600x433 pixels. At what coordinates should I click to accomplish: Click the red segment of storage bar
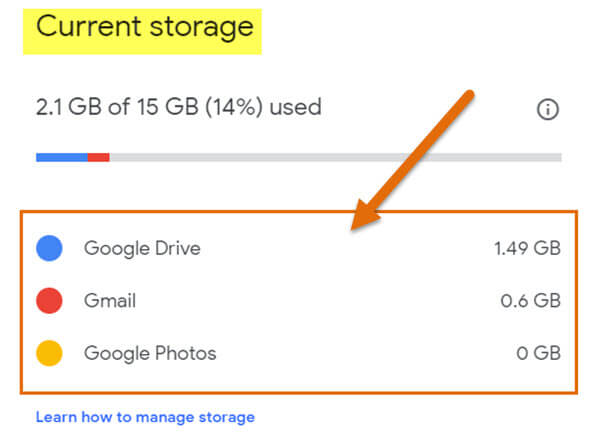[99, 157]
